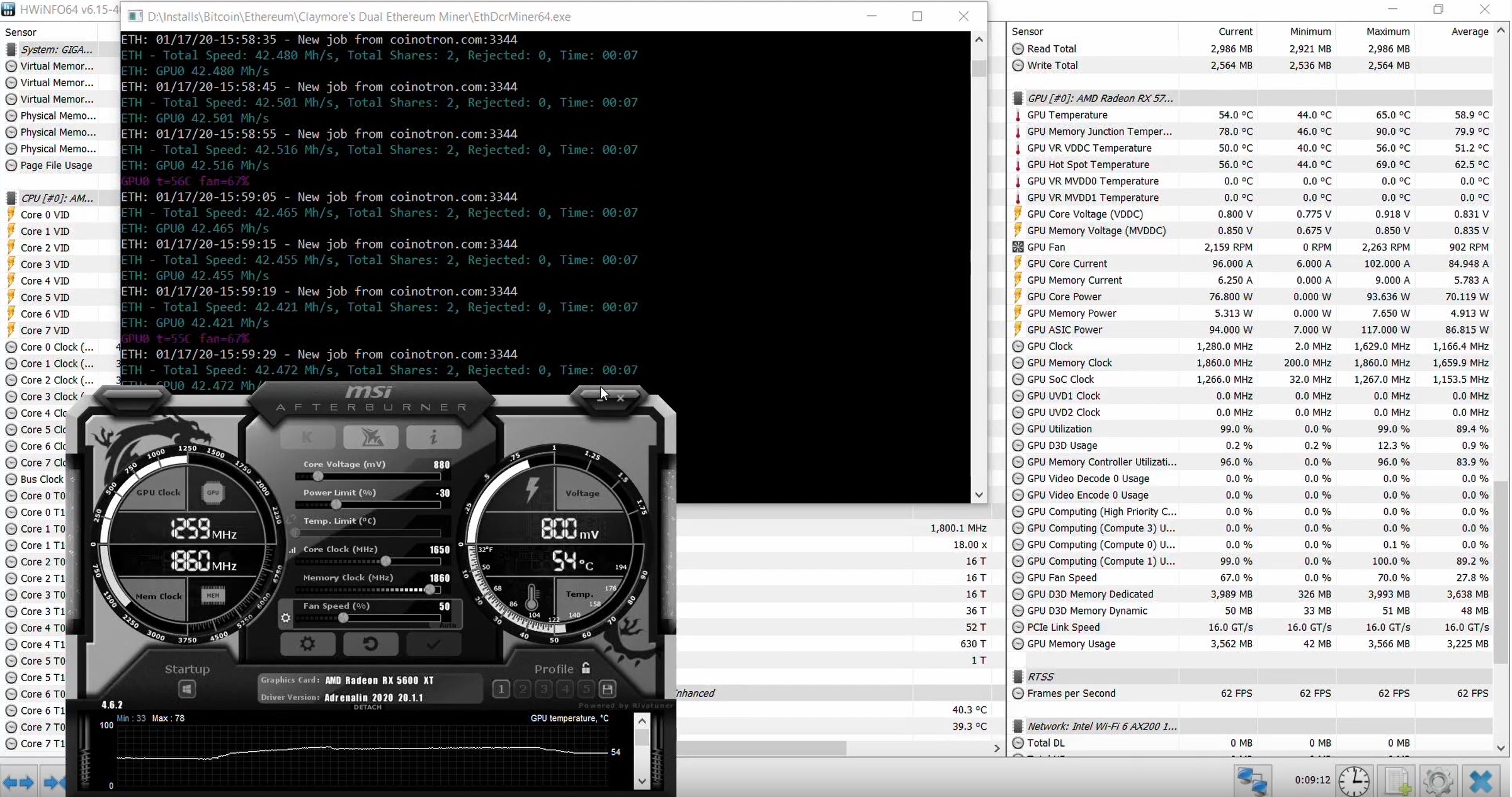Select Afterburner profile slot 5
The height and width of the screenshot is (797, 1512).
coord(586,689)
